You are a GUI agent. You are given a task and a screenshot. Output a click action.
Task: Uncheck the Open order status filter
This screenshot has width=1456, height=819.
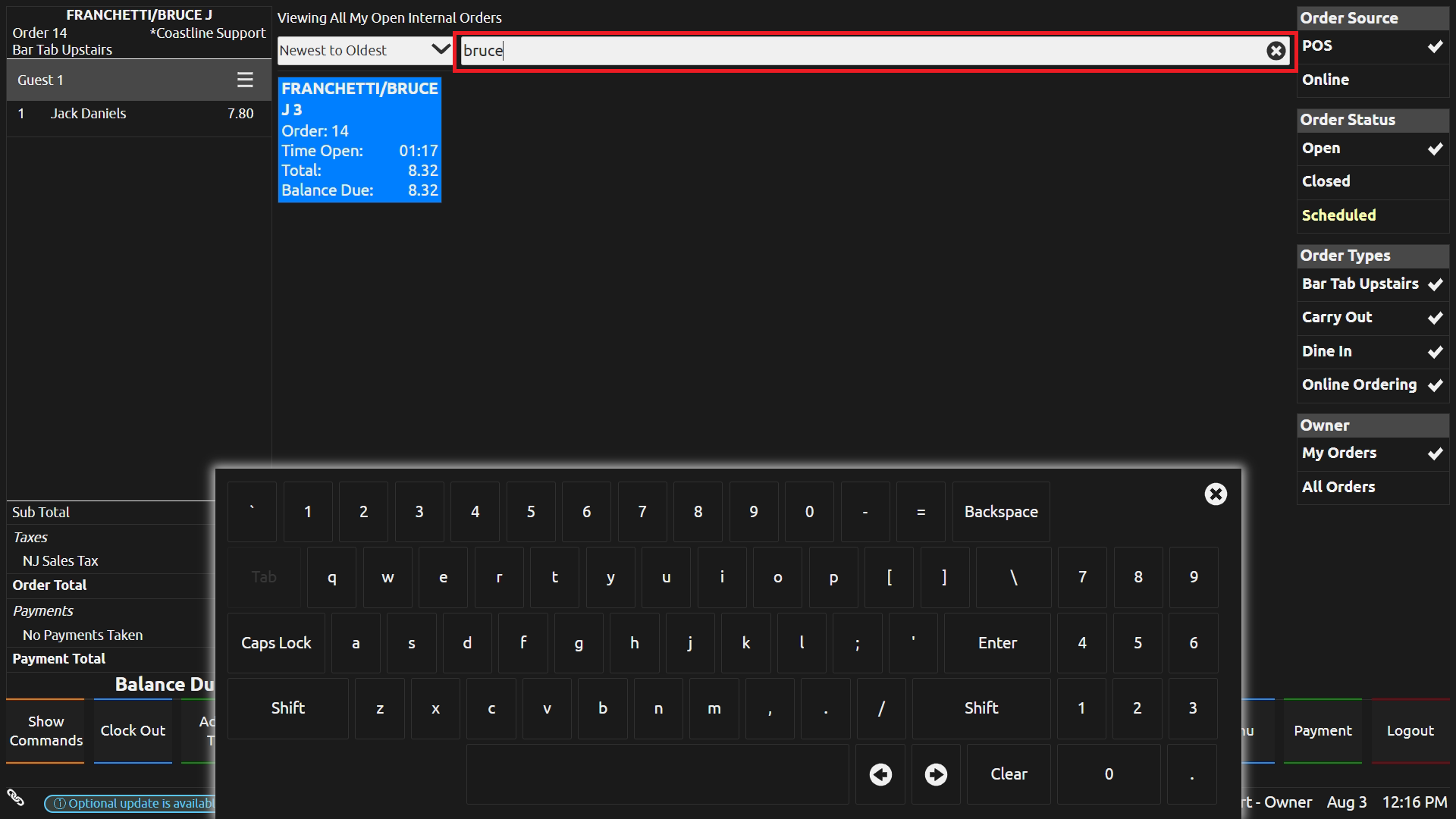tap(1372, 149)
